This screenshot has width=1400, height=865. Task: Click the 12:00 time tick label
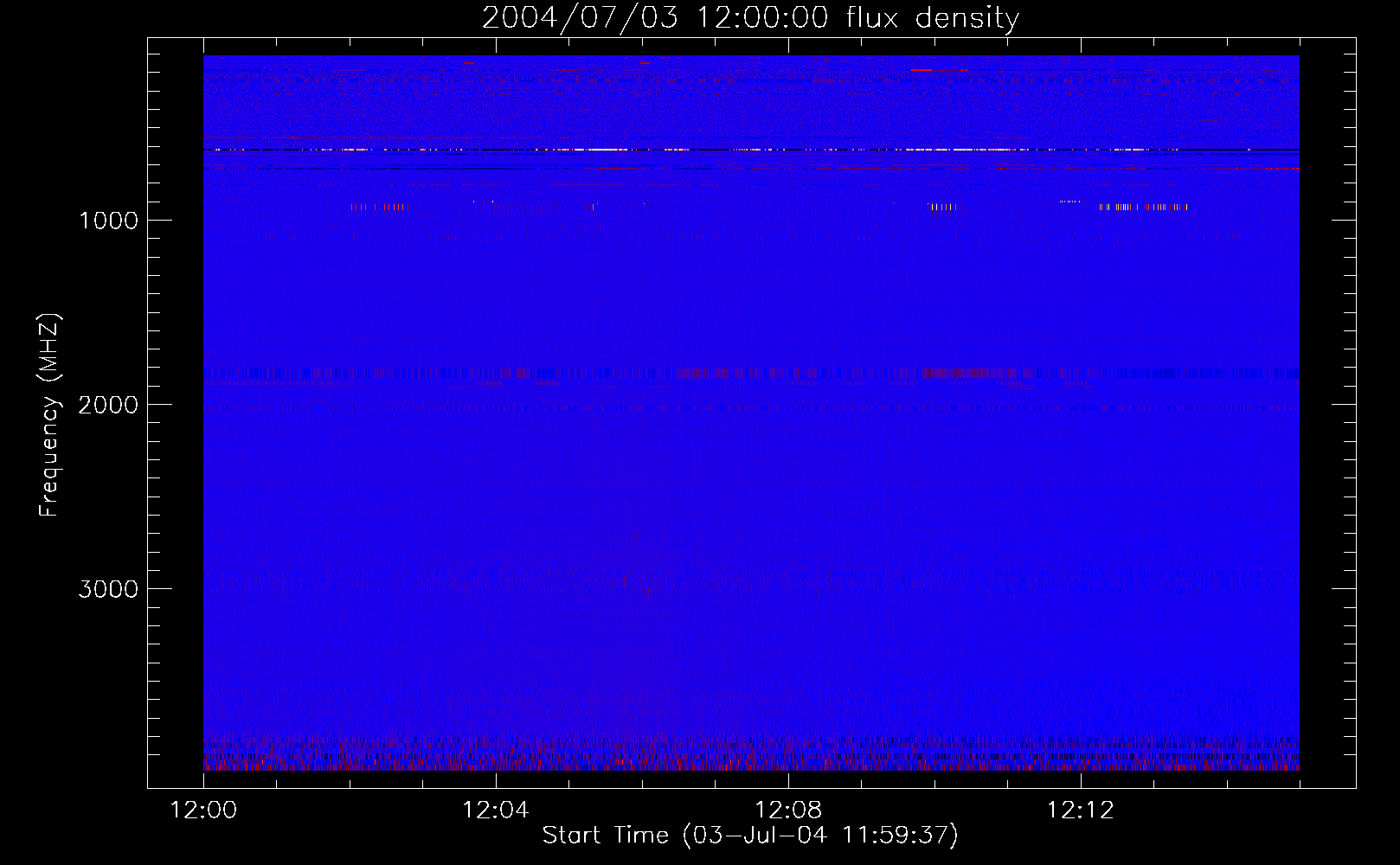coord(204,811)
